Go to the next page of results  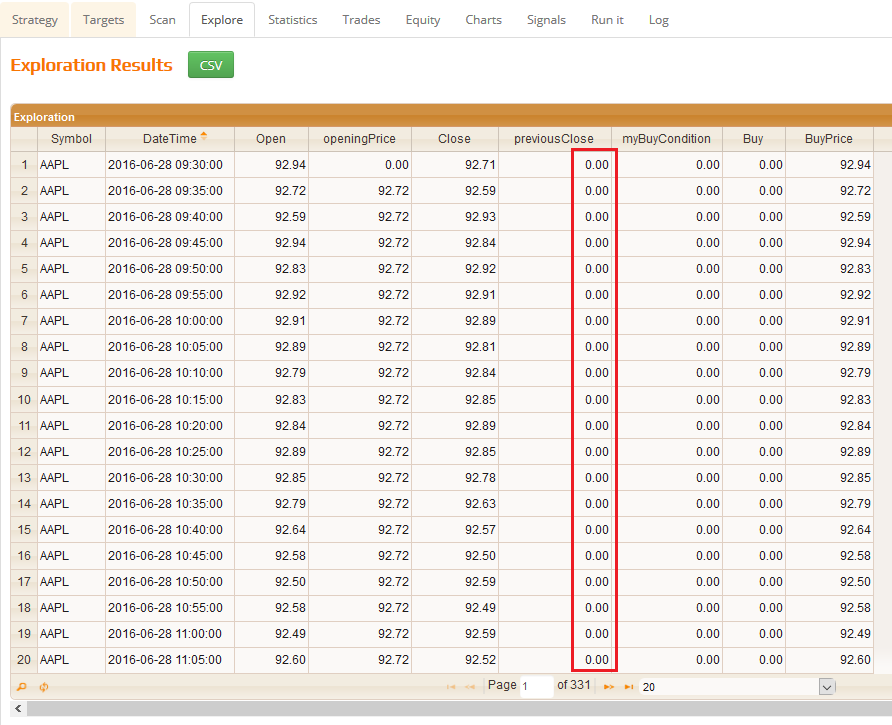(x=609, y=687)
